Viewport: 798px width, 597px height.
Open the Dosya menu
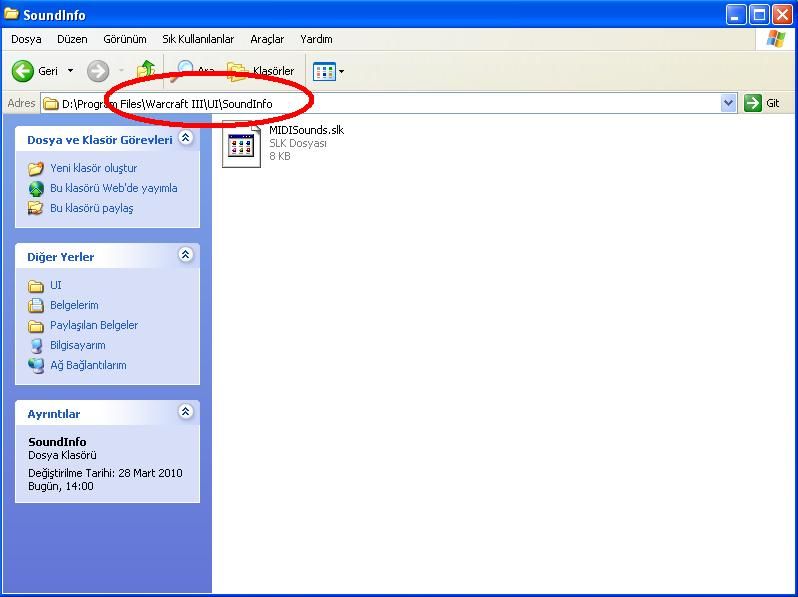26,39
